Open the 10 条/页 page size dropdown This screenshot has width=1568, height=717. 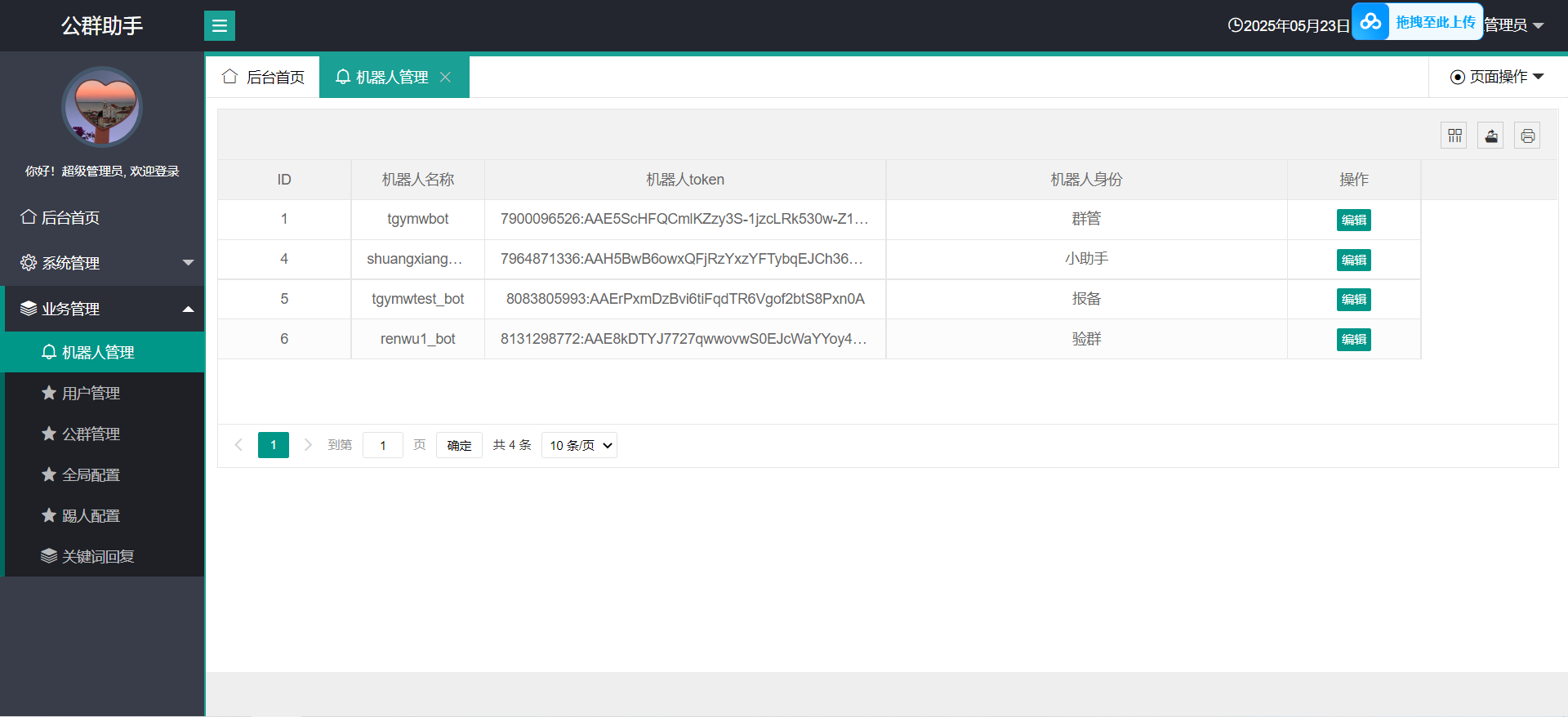[579, 445]
